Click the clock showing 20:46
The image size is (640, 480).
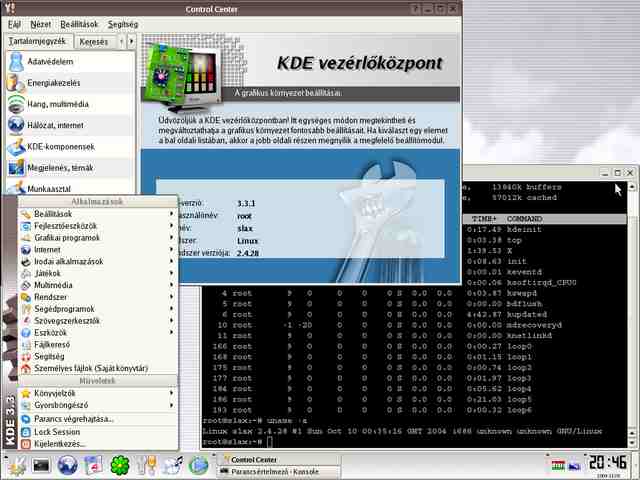[x=607, y=463]
